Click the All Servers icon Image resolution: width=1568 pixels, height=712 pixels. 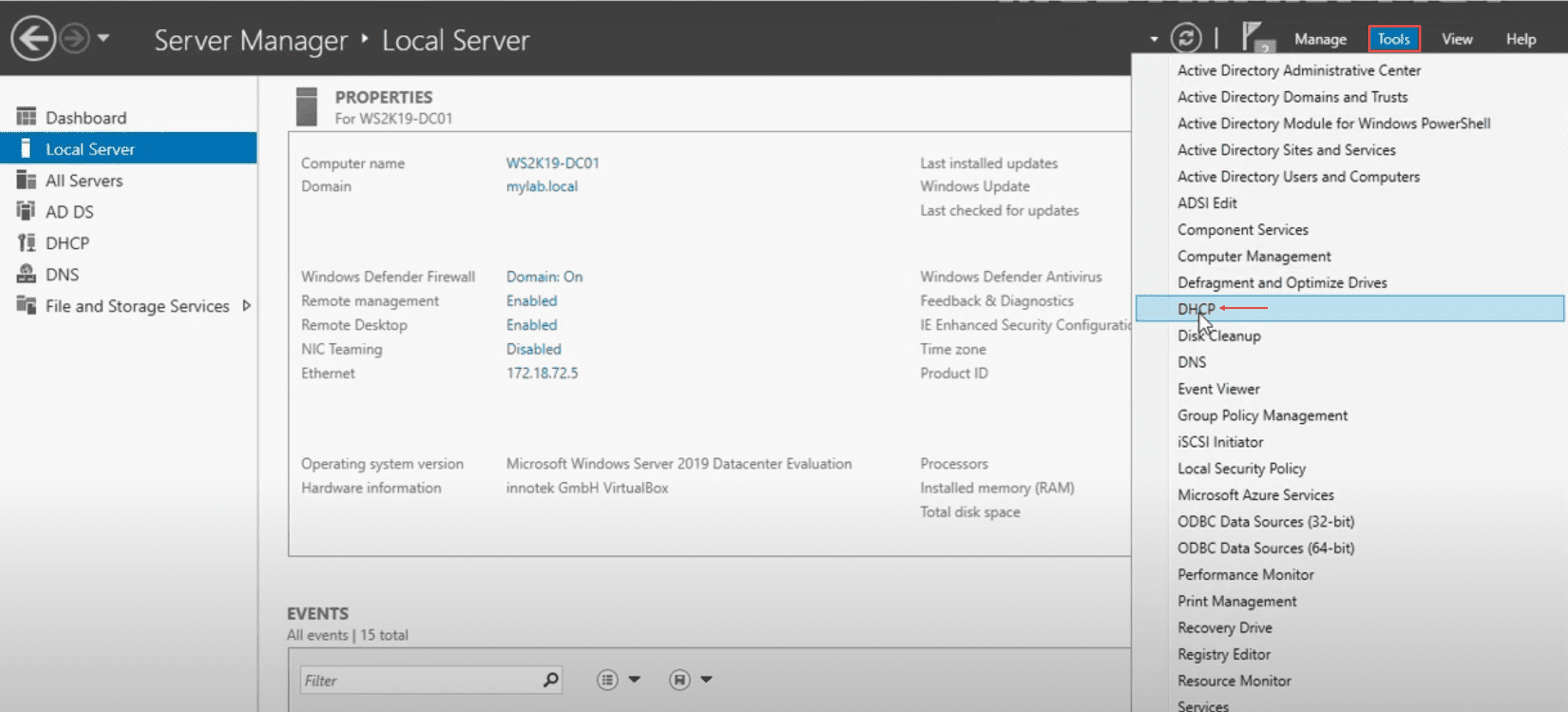tap(27, 180)
